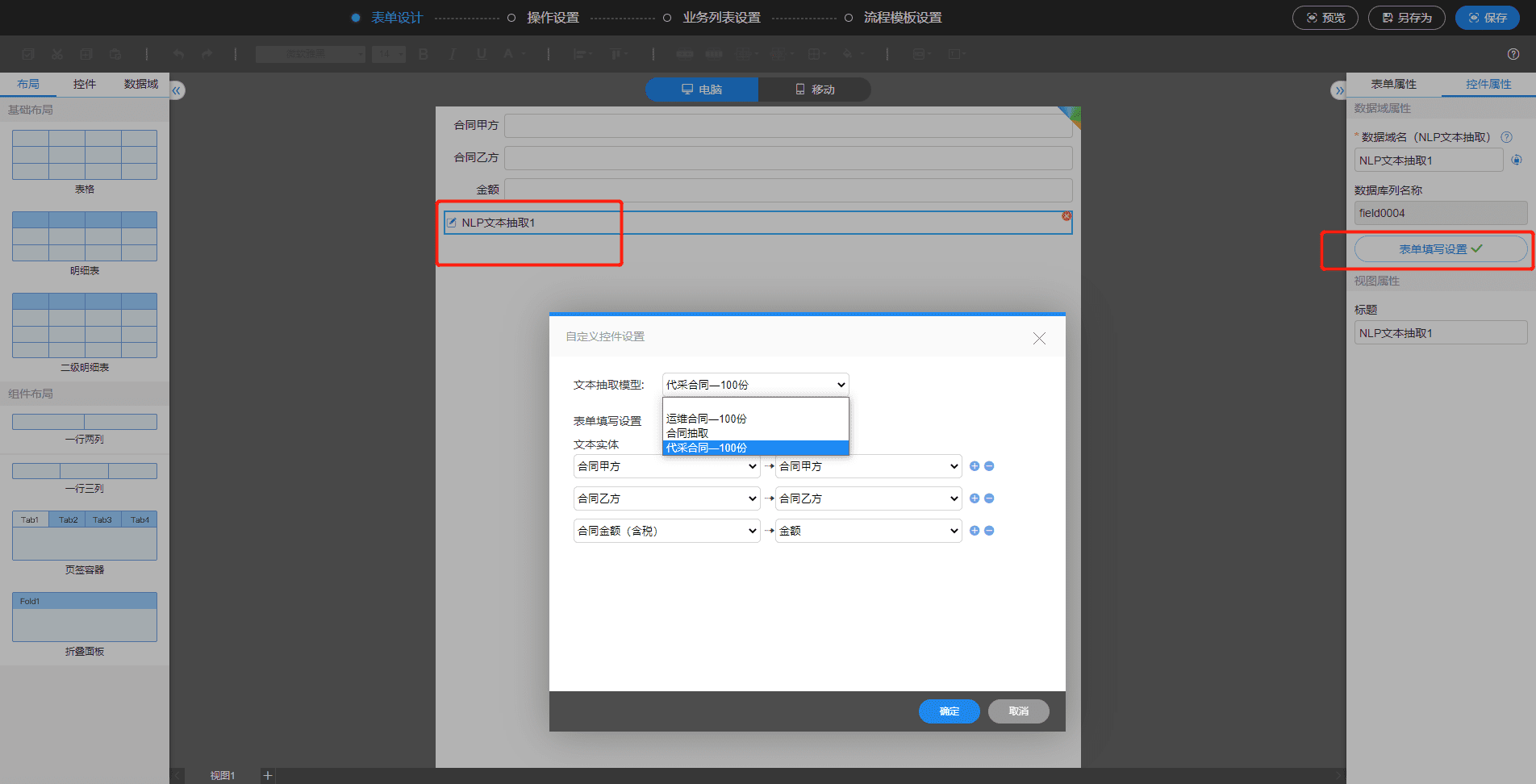Select 合同抽取 from the model list

[x=756, y=433]
